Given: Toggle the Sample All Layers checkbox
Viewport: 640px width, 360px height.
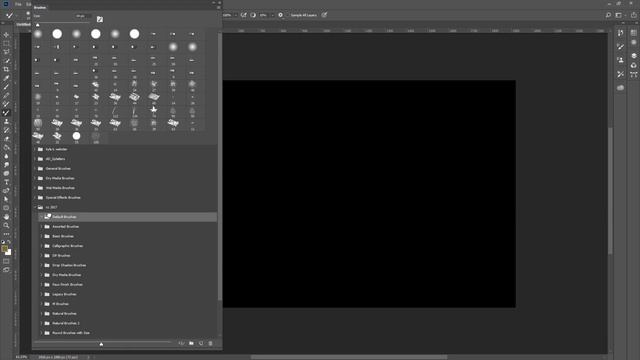Looking at the screenshot, I should point(287,15).
